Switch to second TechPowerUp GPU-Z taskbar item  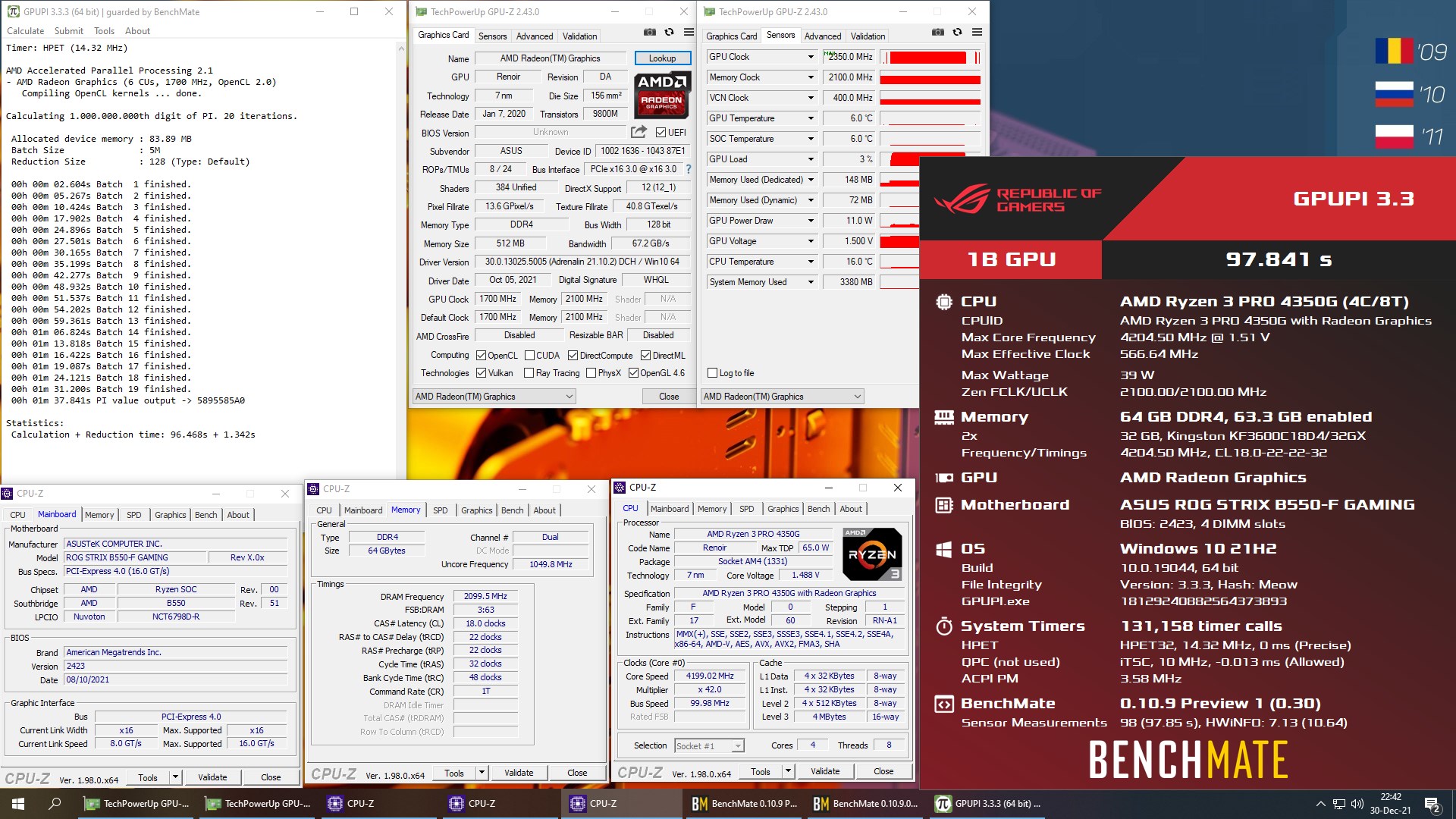[x=258, y=803]
